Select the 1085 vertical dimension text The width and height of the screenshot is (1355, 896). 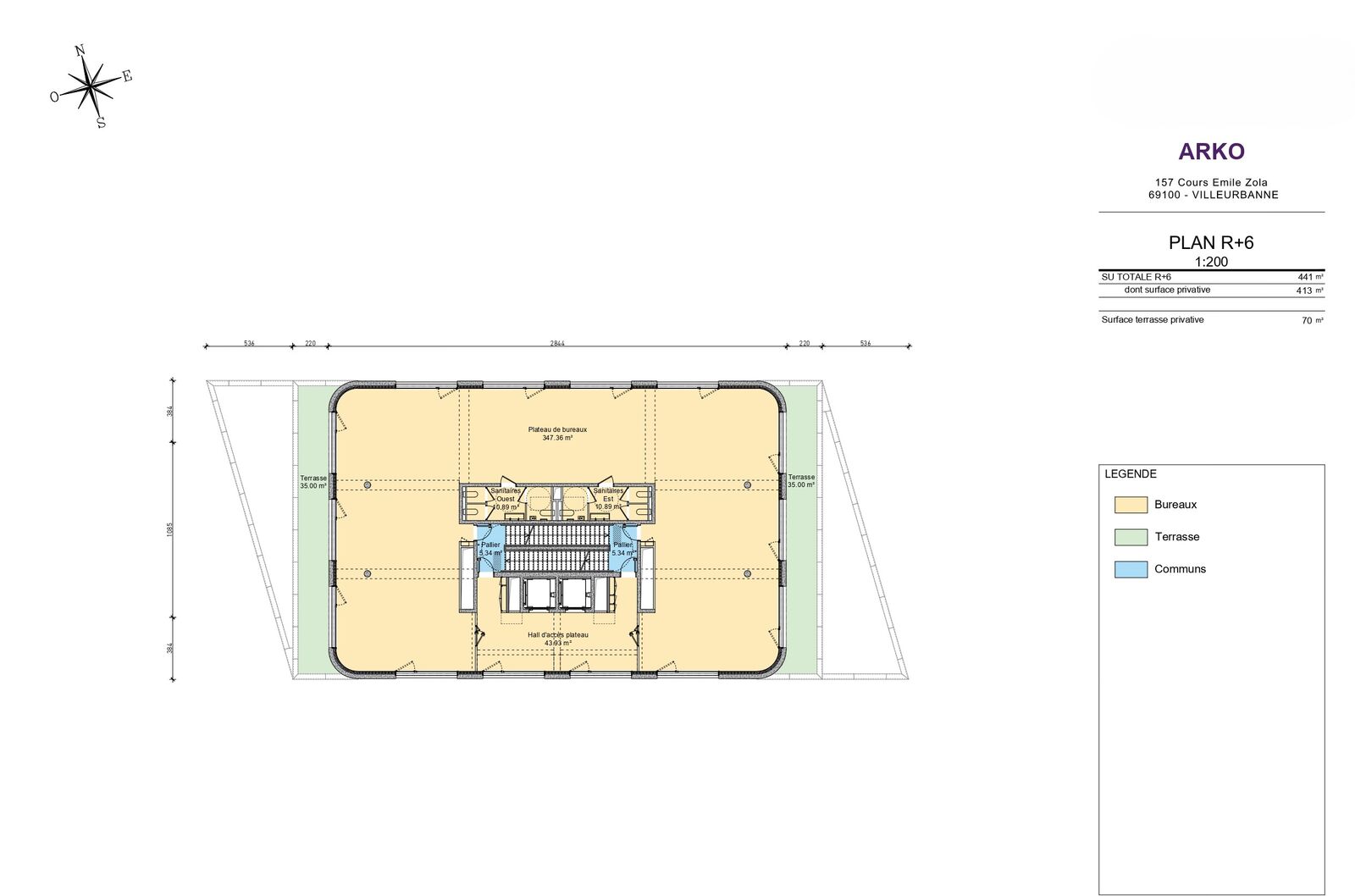click(x=170, y=529)
